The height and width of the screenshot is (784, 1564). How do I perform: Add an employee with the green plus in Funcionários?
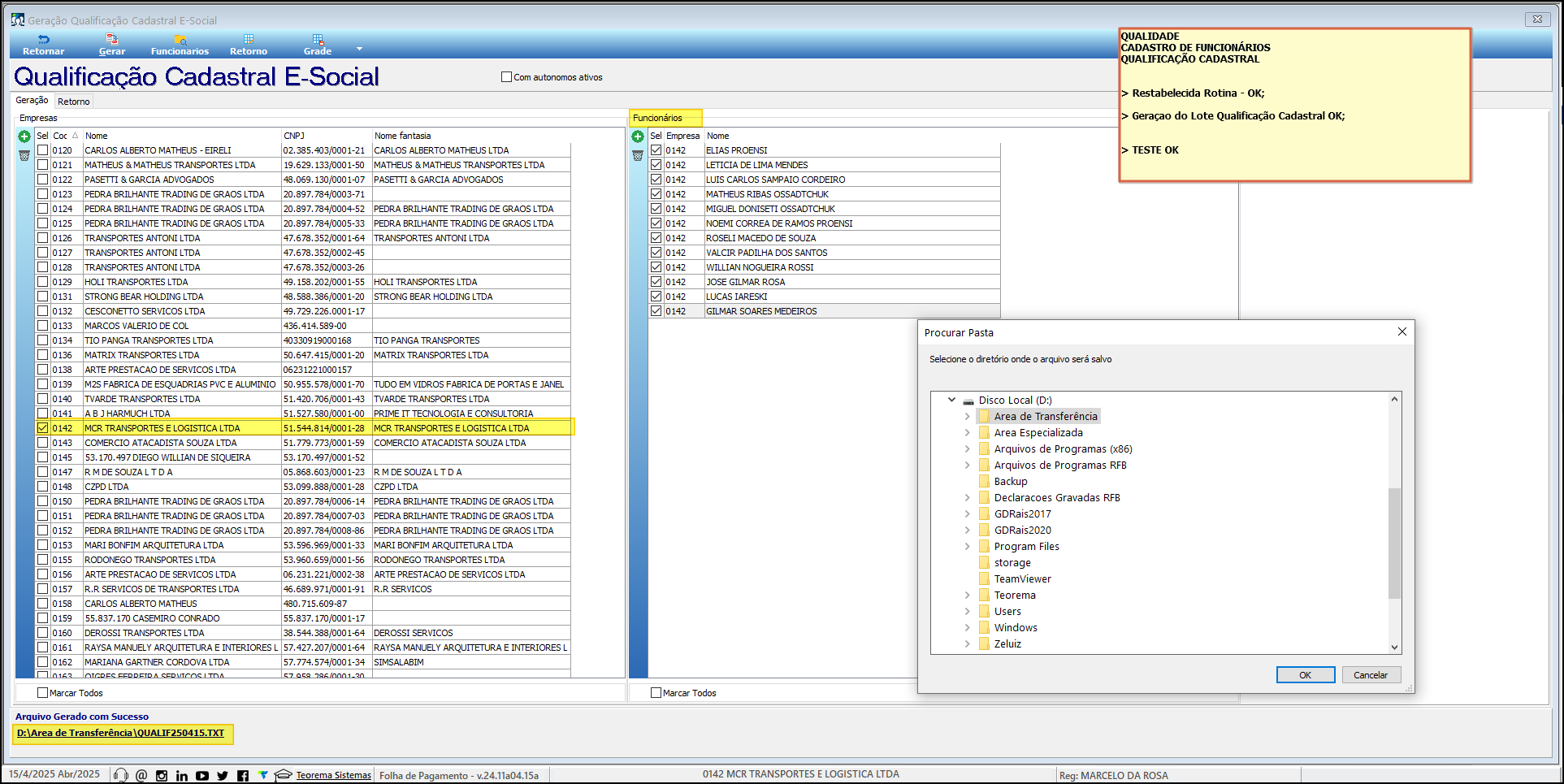tap(638, 136)
